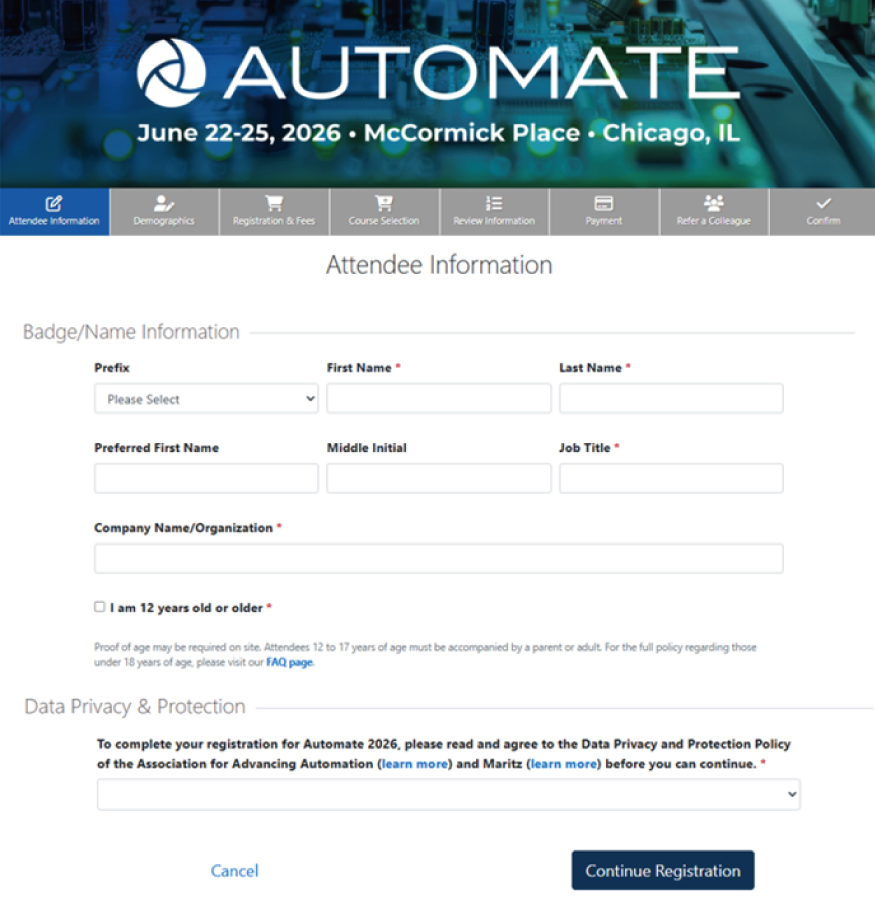This screenshot has height=914, width=875.
Task: Click the Preferred First Name field
Action: point(206,479)
